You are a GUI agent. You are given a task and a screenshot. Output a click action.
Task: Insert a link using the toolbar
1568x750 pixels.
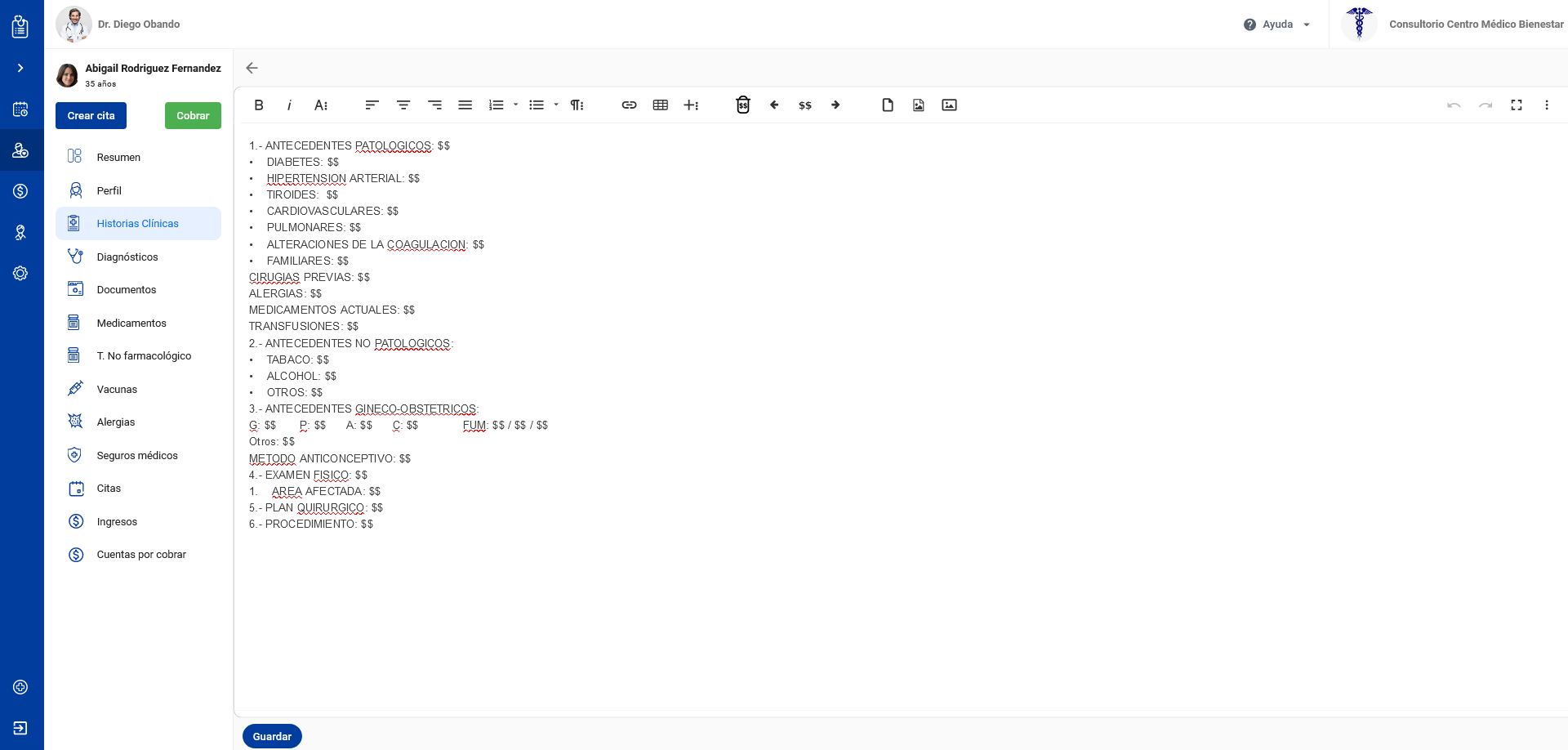point(629,105)
